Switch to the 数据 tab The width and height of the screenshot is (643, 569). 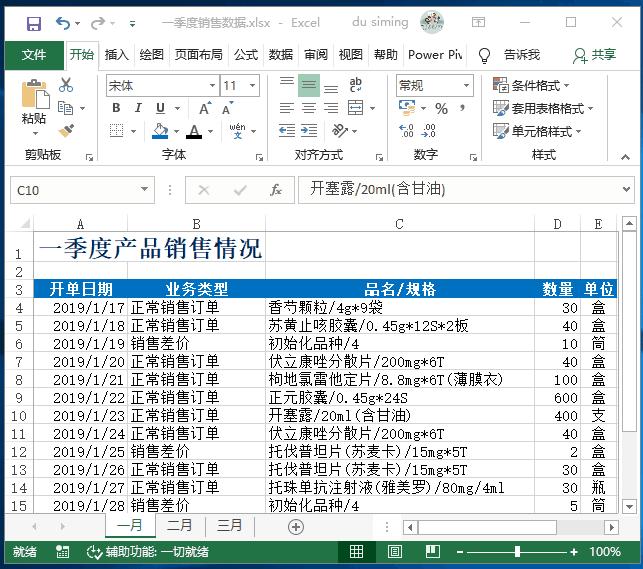click(x=281, y=55)
